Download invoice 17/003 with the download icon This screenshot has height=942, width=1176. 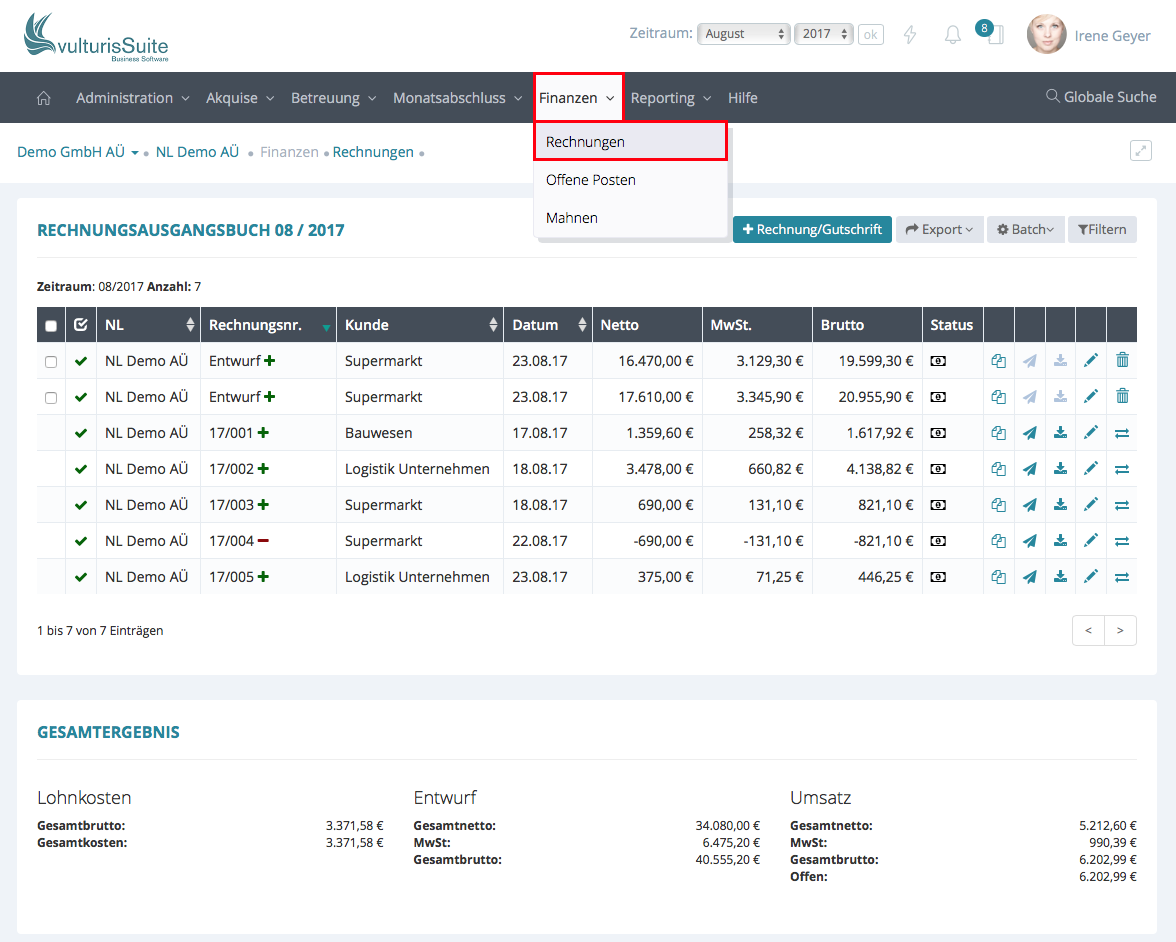point(1060,505)
